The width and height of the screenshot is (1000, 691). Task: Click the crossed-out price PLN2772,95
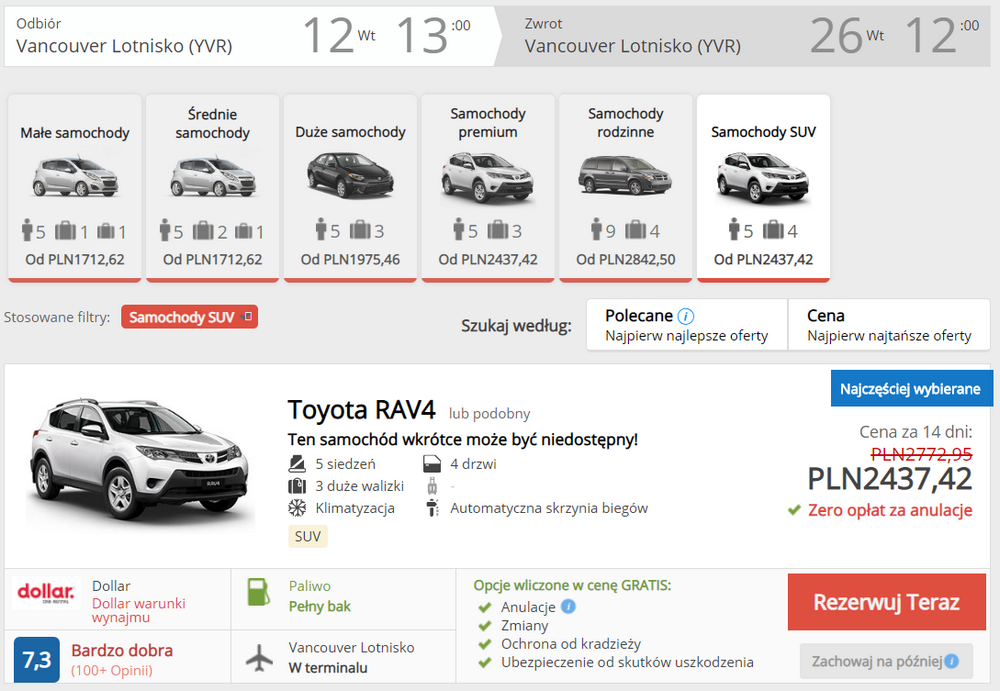[921, 454]
